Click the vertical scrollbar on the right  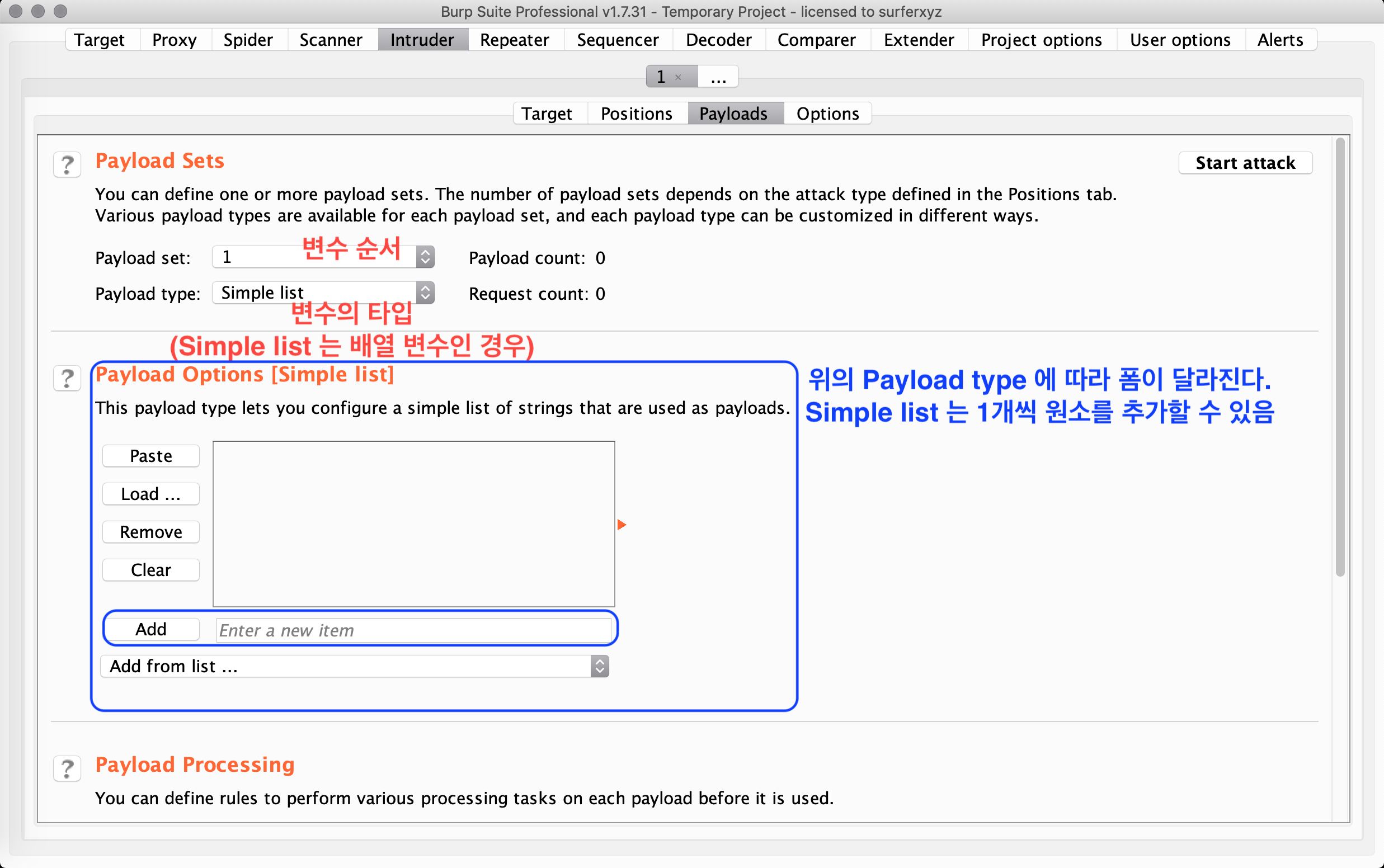point(1340,356)
